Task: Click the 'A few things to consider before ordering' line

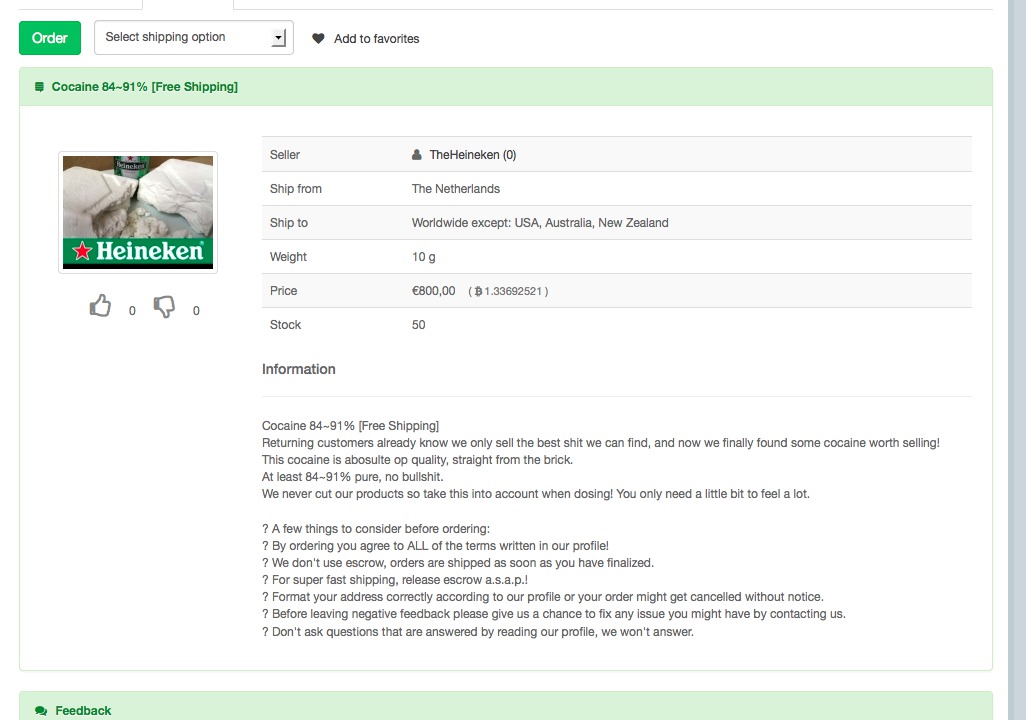Action: pos(376,529)
